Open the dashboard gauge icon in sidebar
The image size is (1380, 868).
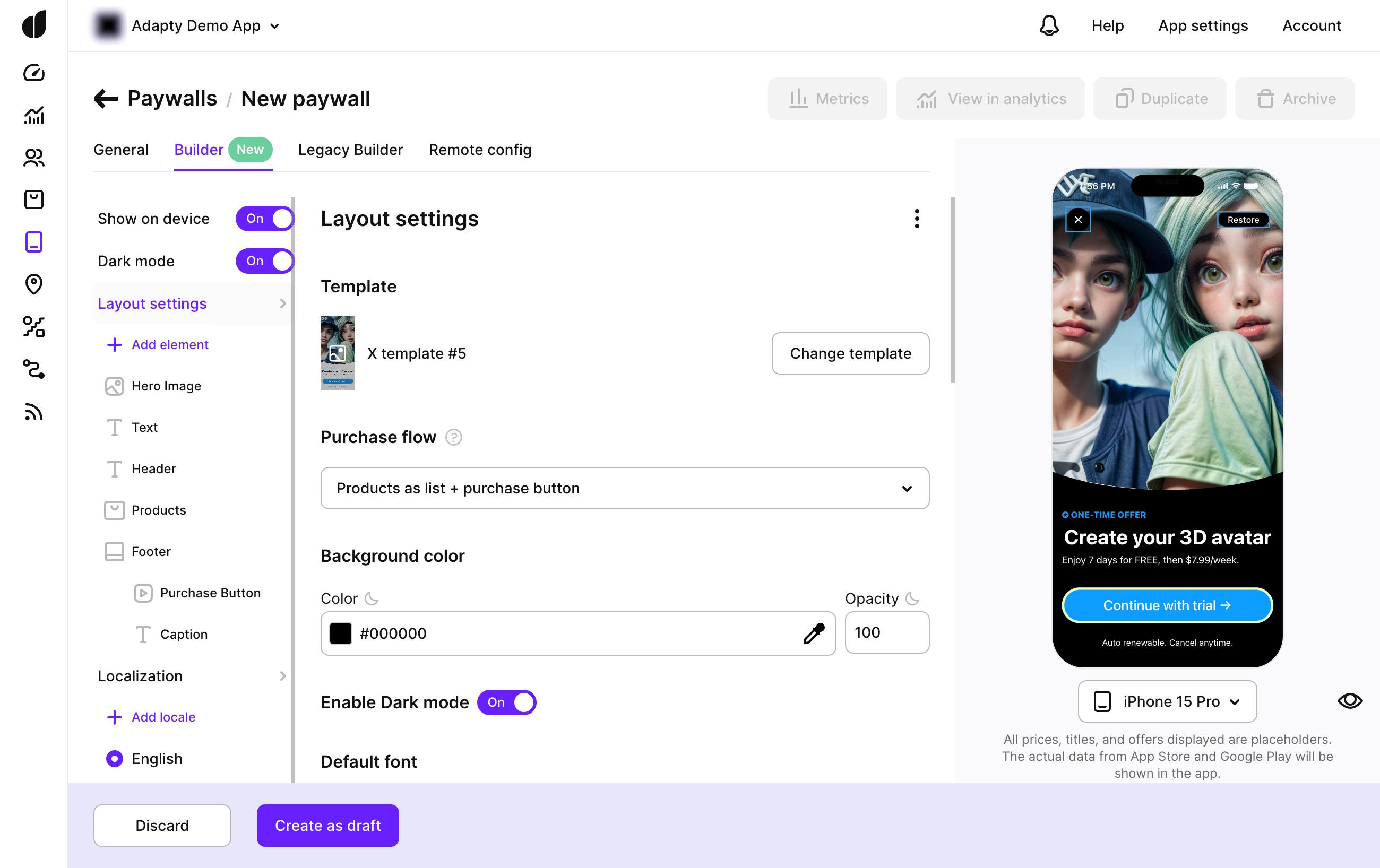(x=34, y=73)
